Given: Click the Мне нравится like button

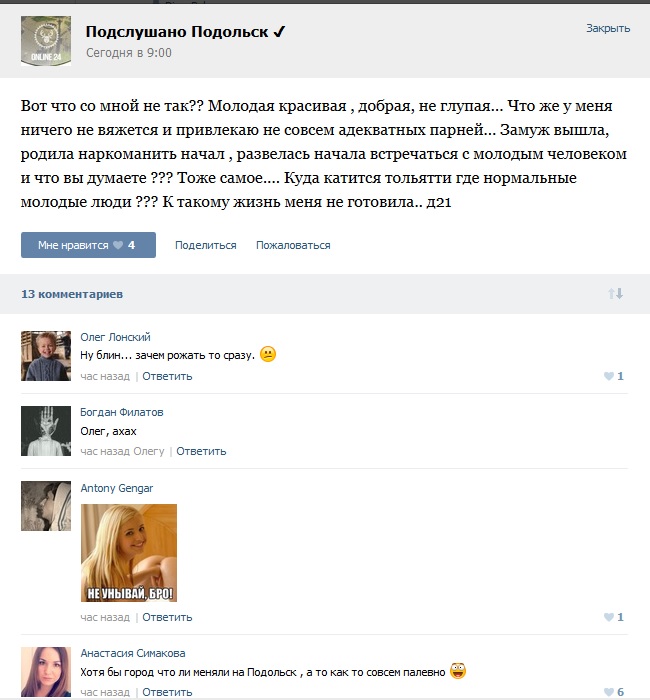Looking at the screenshot, I should (x=88, y=245).
